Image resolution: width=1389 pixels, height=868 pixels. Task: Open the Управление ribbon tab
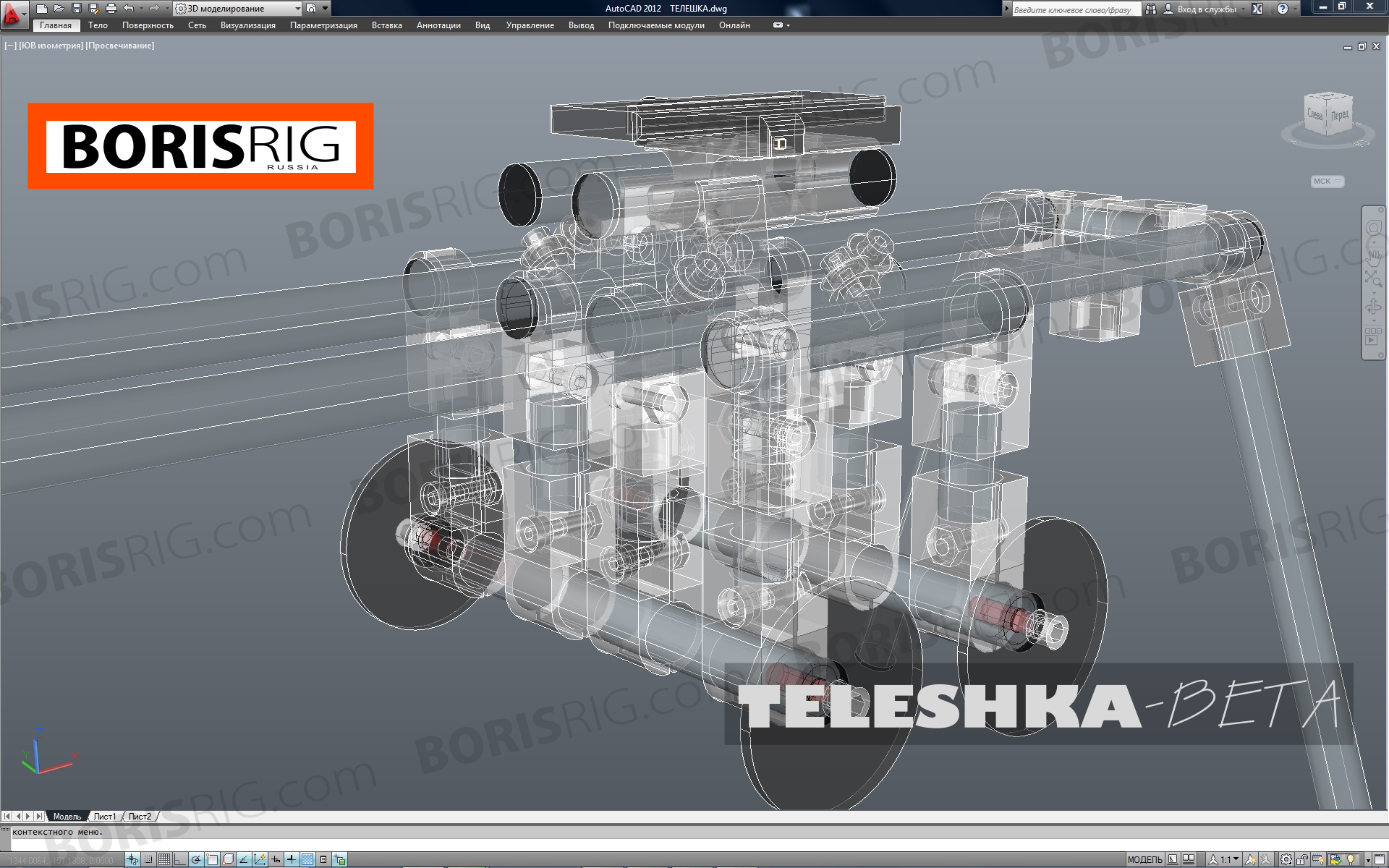coord(530,25)
